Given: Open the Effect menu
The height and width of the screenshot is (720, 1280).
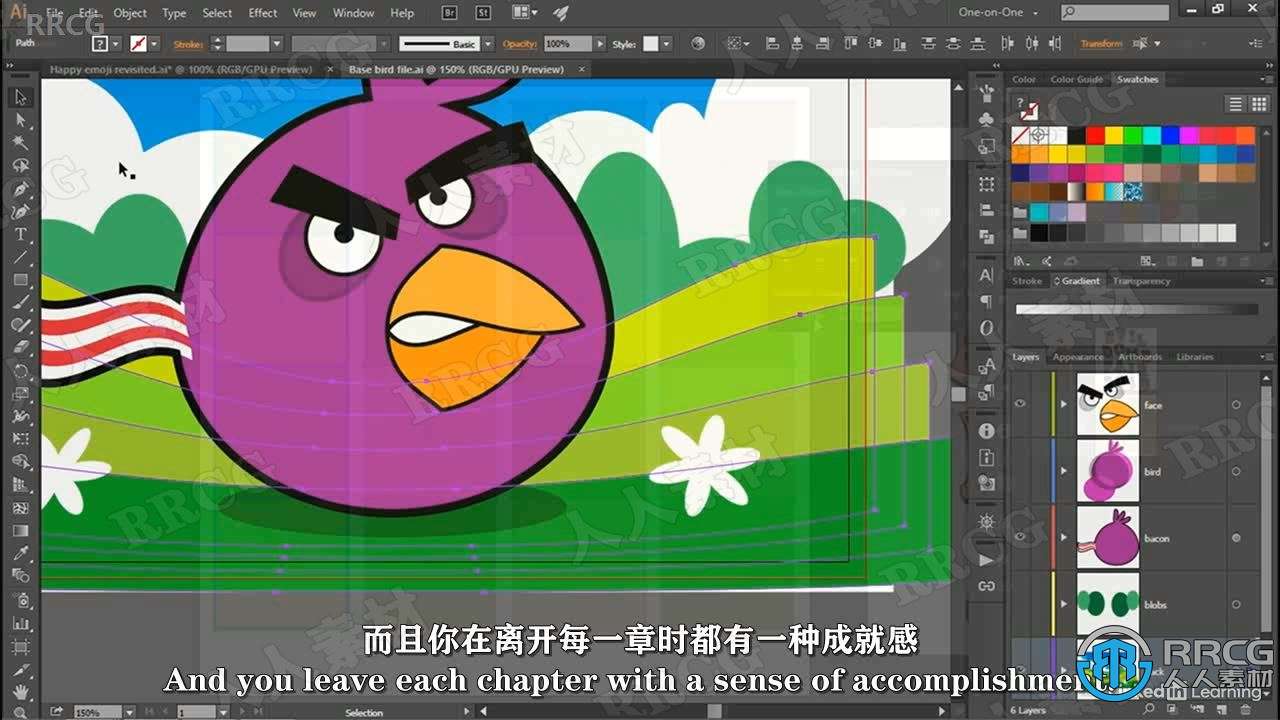Looking at the screenshot, I should click(263, 13).
